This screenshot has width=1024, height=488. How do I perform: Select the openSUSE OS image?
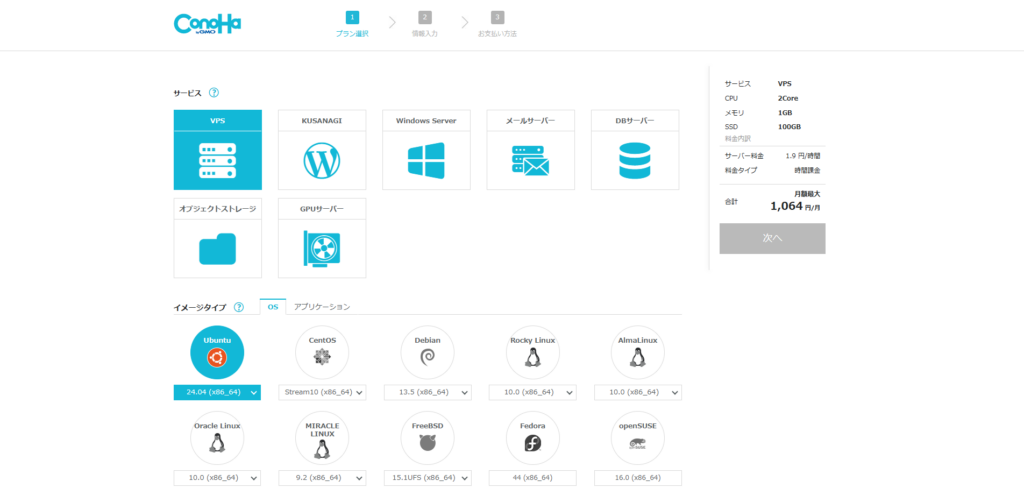pyautogui.click(x=637, y=438)
